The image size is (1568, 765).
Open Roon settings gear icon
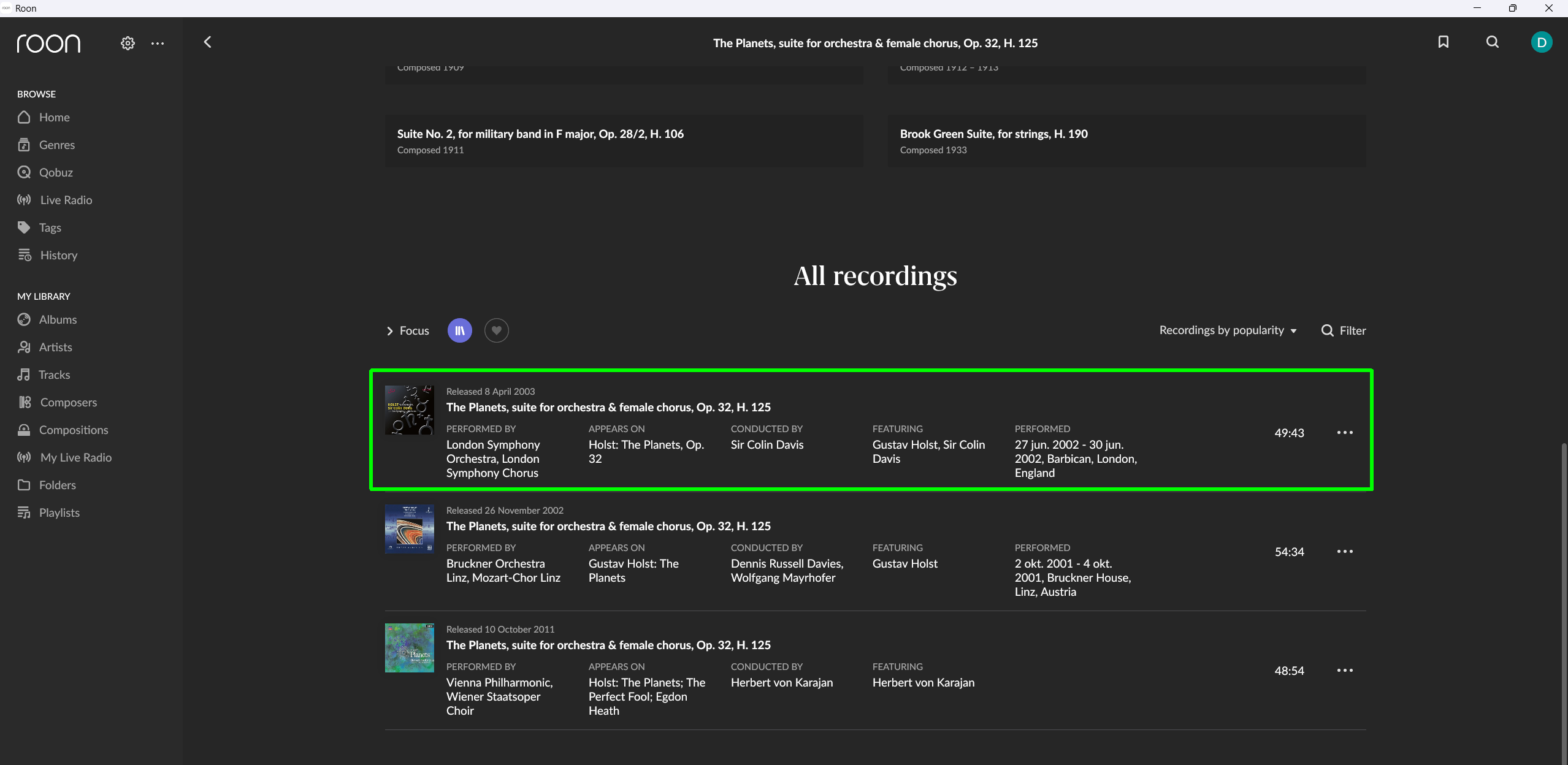tap(128, 44)
